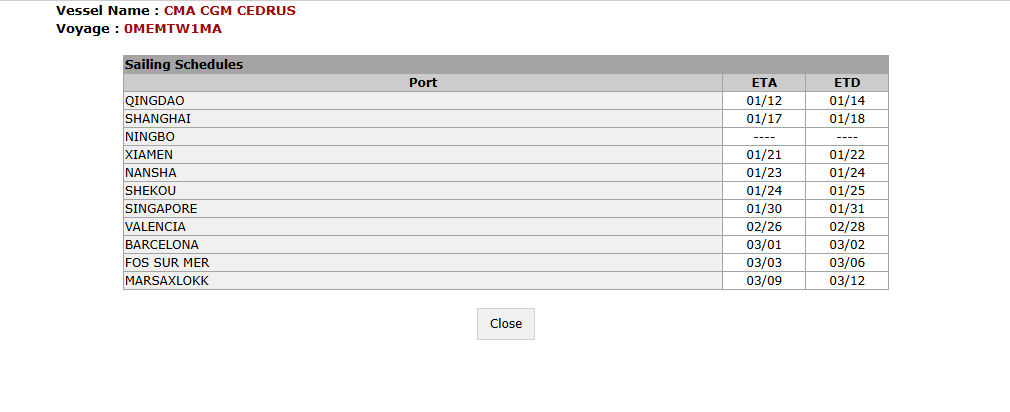Click the NANSHA port name
The height and width of the screenshot is (412, 1010).
[151, 173]
